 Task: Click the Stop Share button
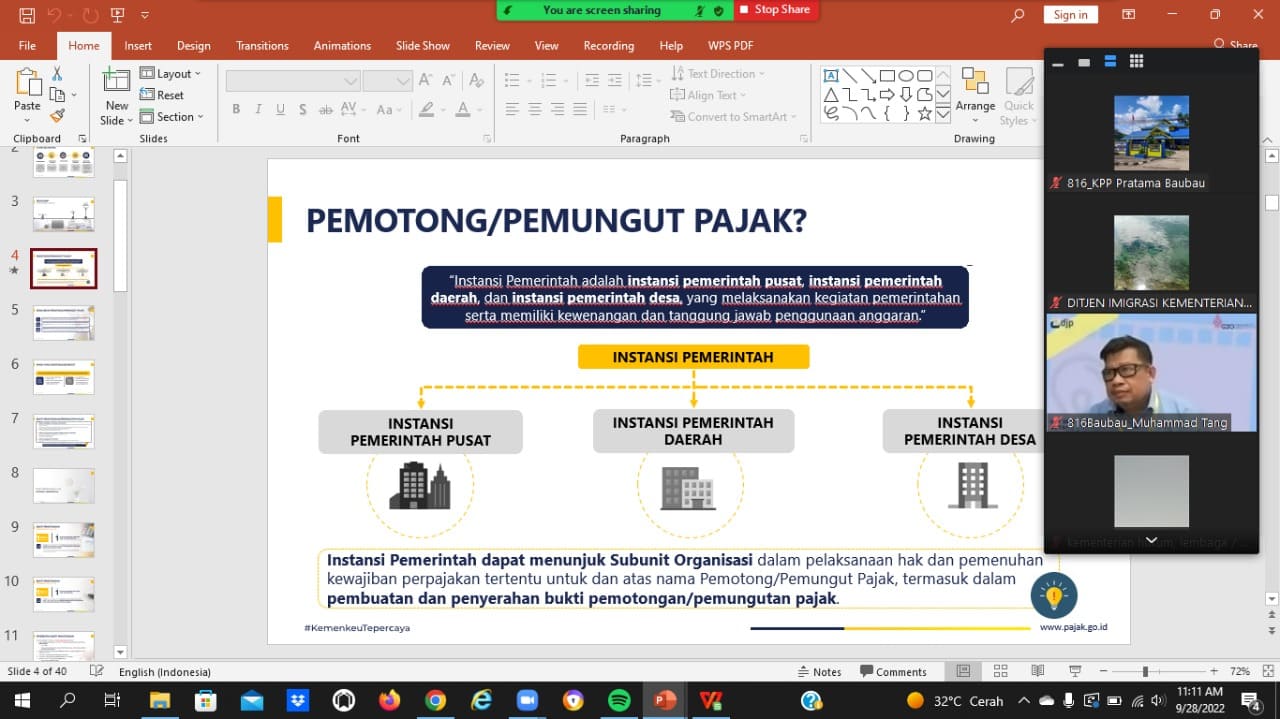tap(775, 10)
